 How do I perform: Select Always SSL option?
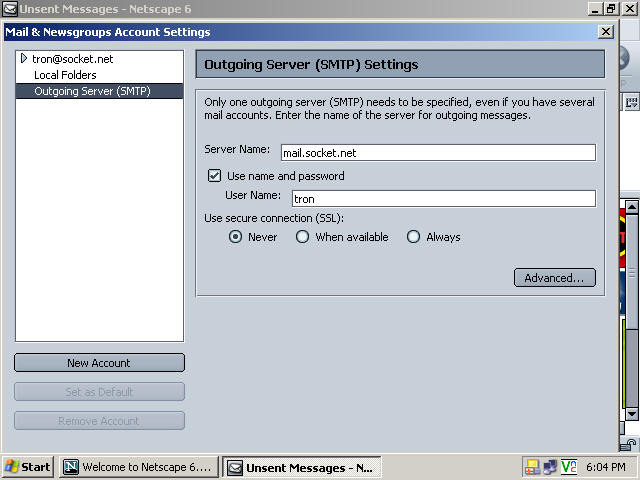click(413, 237)
